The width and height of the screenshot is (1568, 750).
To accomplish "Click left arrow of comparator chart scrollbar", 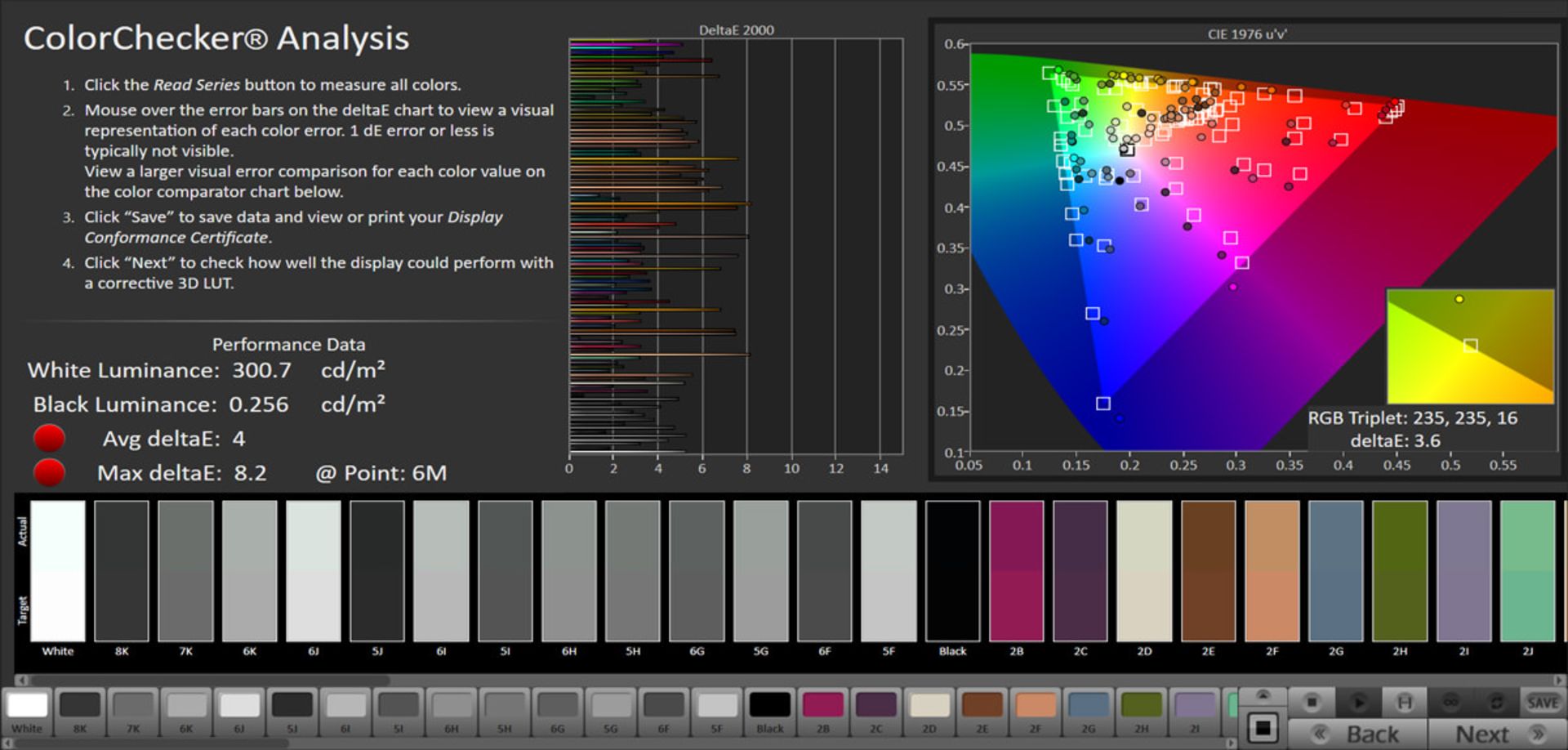I will click(x=21, y=680).
